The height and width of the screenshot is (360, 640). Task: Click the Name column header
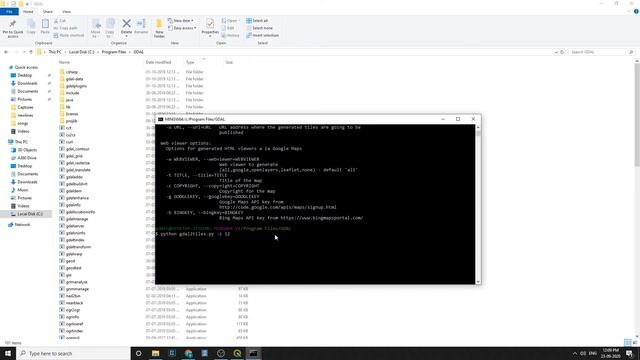pyautogui.click(x=64, y=62)
